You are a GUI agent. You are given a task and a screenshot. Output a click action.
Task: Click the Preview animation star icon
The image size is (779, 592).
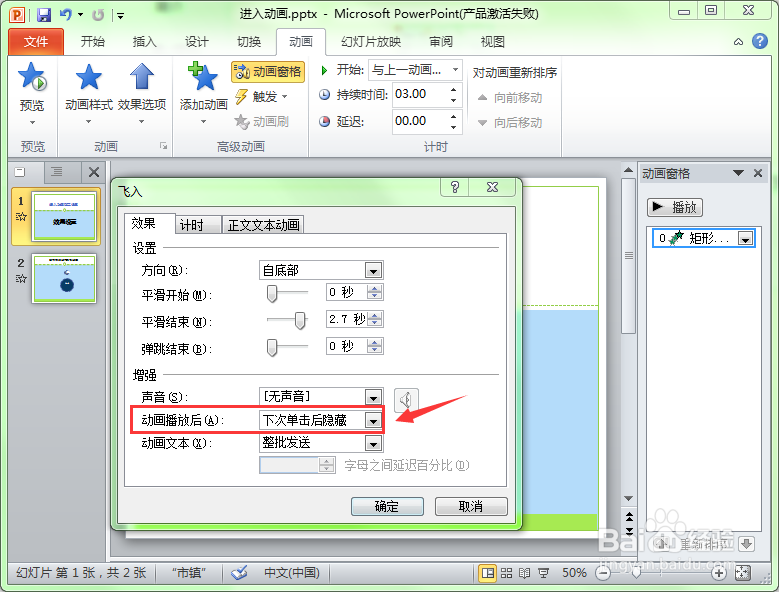point(32,77)
